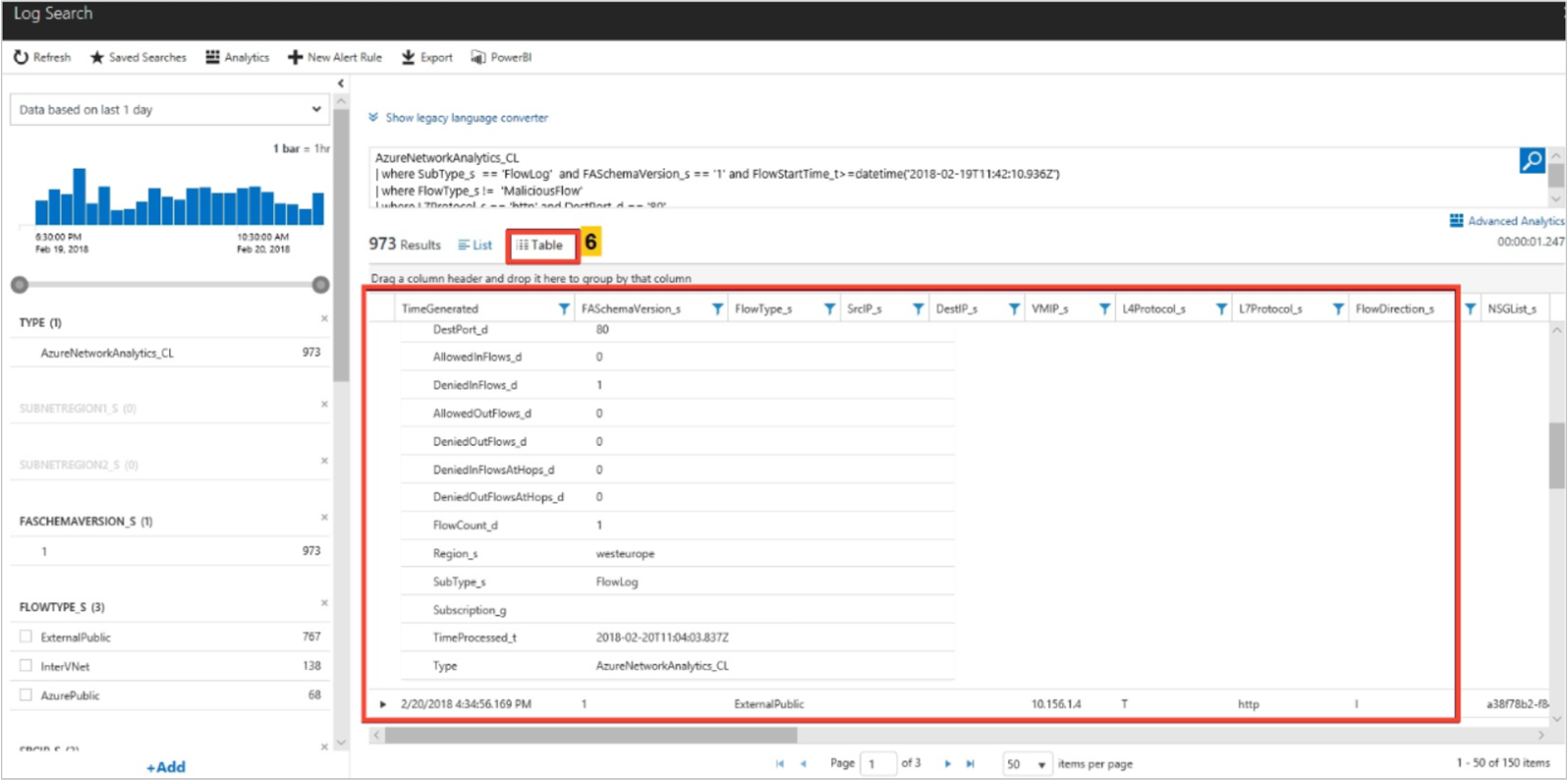Go to the last results page
Viewport: 1568px width, 780px height.
point(970,763)
